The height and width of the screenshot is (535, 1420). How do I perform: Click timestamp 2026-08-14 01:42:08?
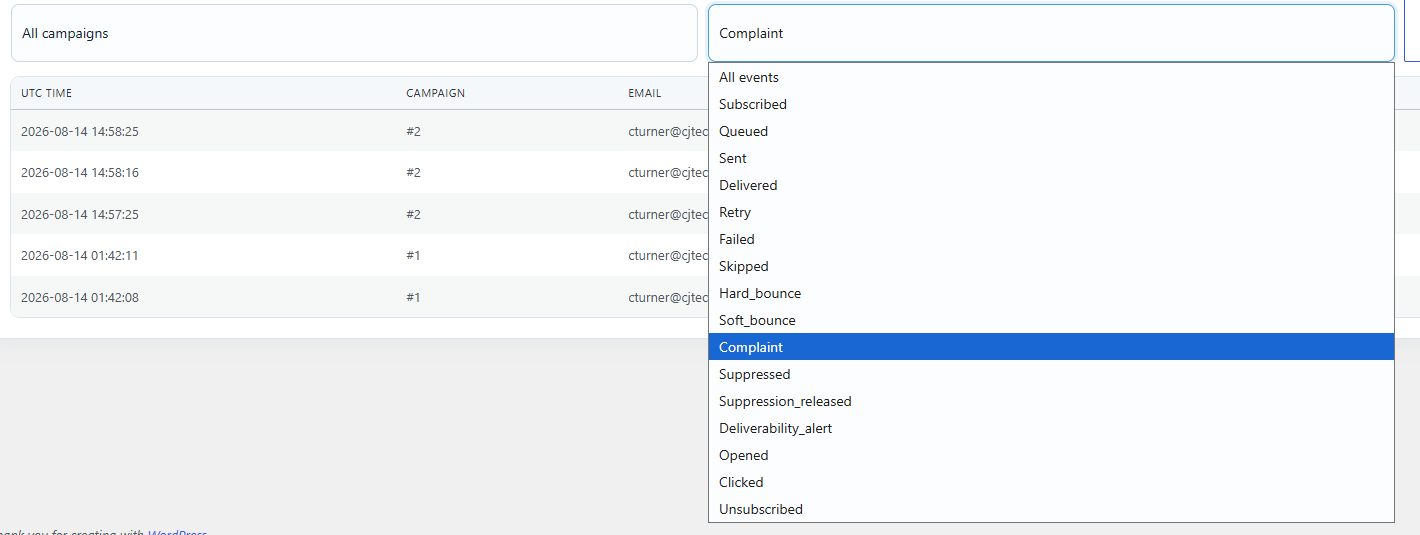[80, 297]
